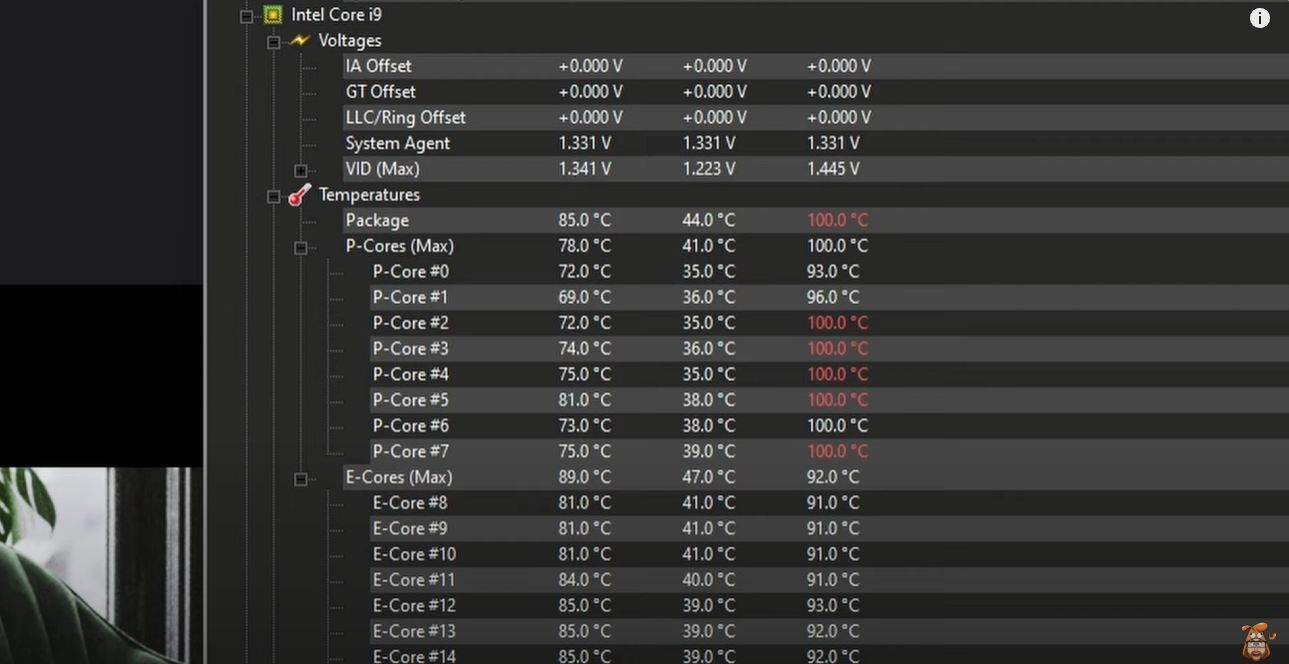
Task: Select the Package temperature row label
Action: tap(377, 221)
